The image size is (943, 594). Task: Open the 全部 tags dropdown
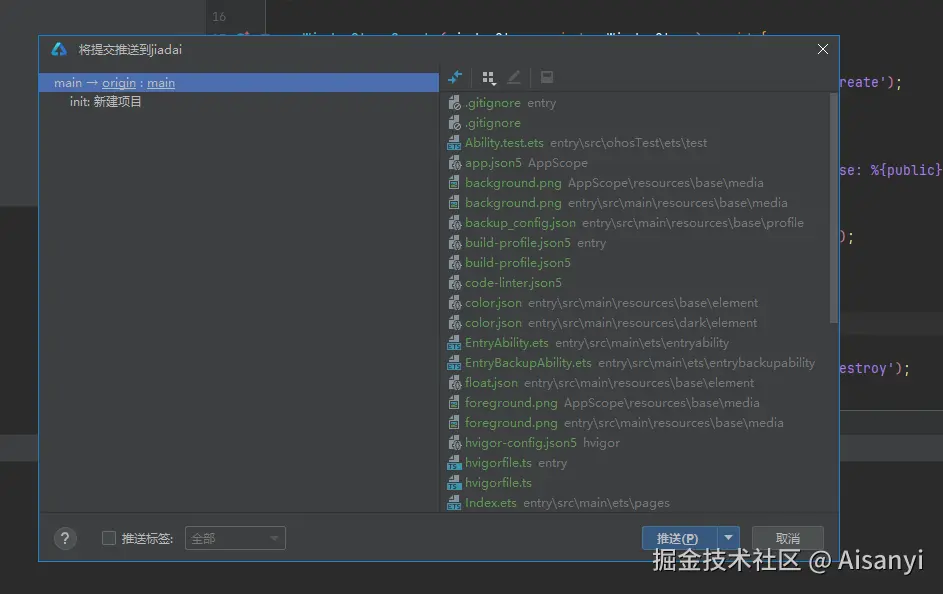pyautogui.click(x=235, y=538)
